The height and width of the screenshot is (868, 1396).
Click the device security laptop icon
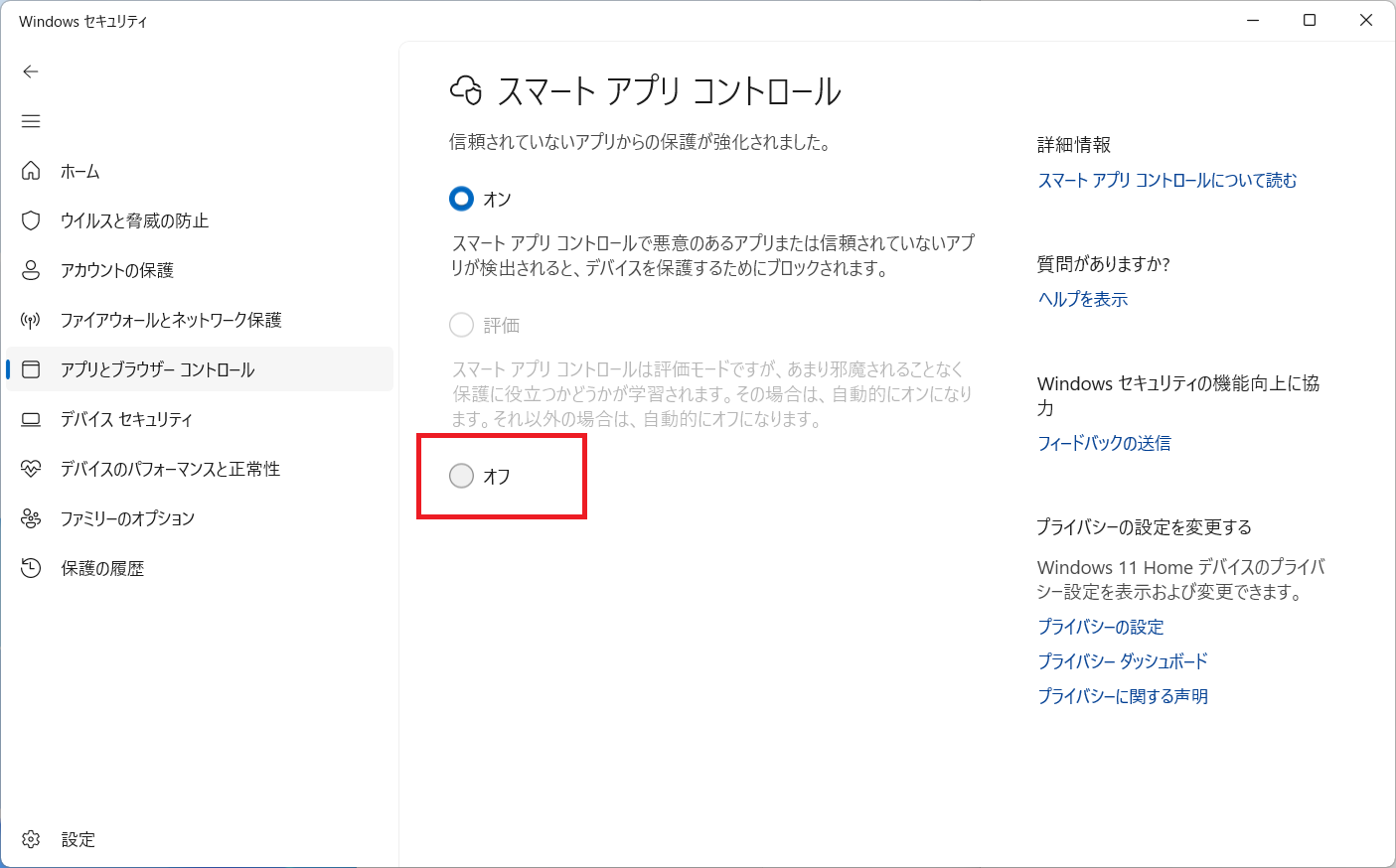31,419
